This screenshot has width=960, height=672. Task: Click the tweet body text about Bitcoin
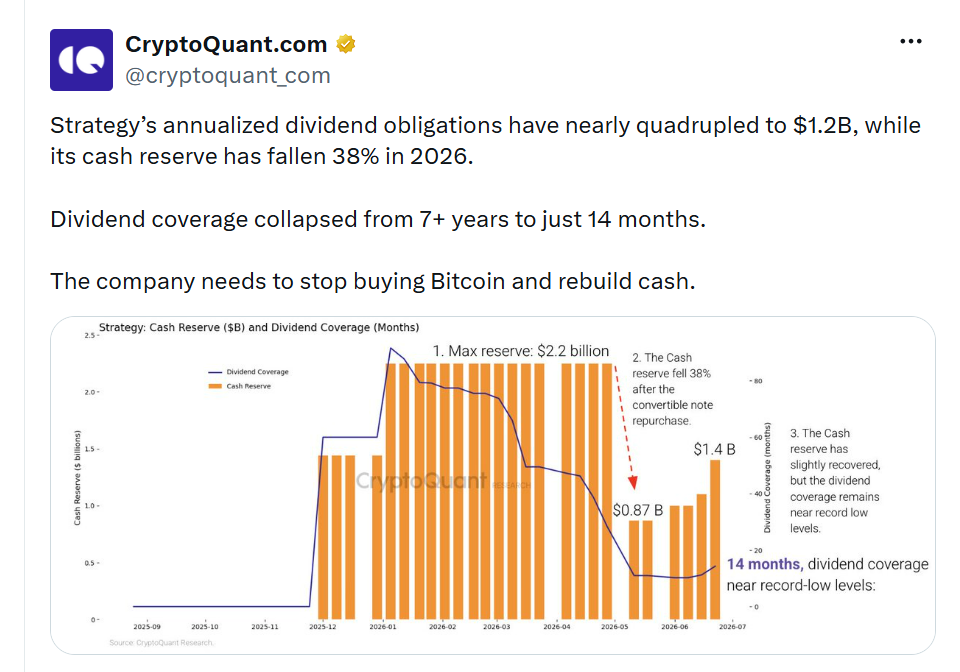pyautogui.click(x=373, y=281)
